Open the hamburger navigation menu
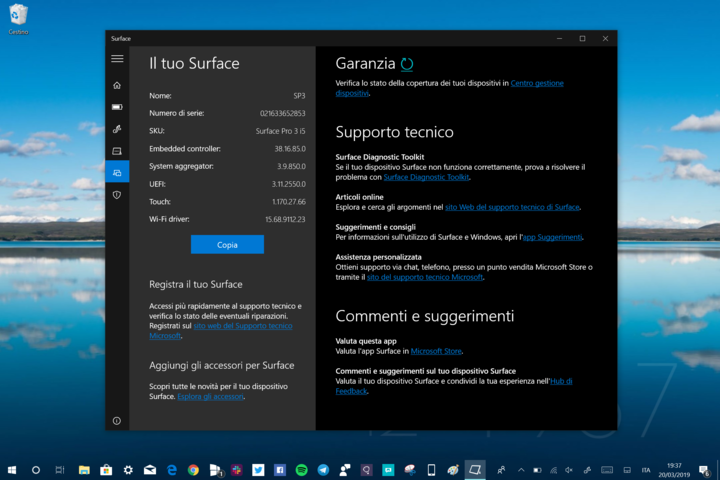This screenshot has width=720, height=480. (x=117, y=59)
